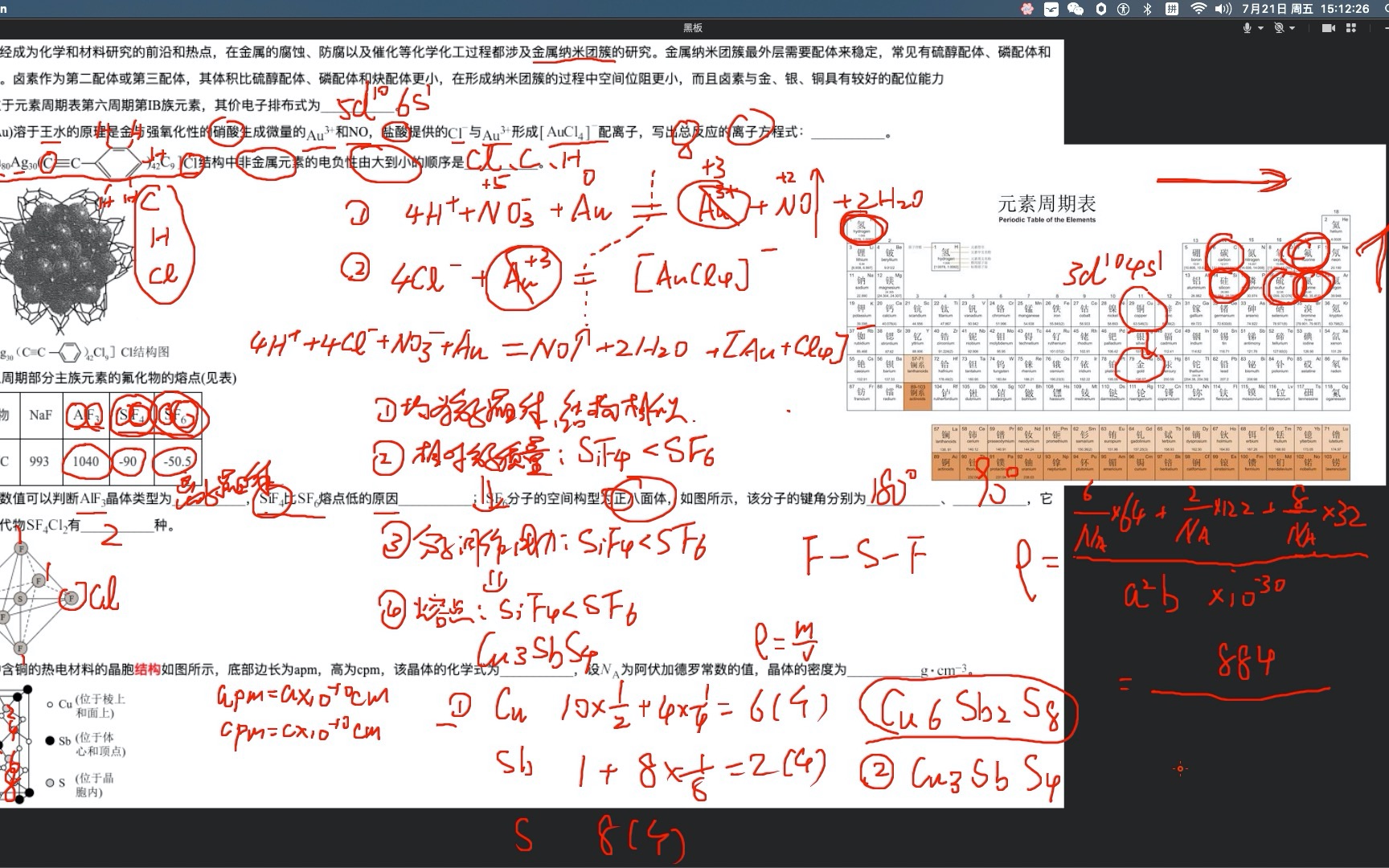Select the 氦 helium cell in periodic table
Image resolution: width=1389 pixels, height=868 pixels.
1336,229
